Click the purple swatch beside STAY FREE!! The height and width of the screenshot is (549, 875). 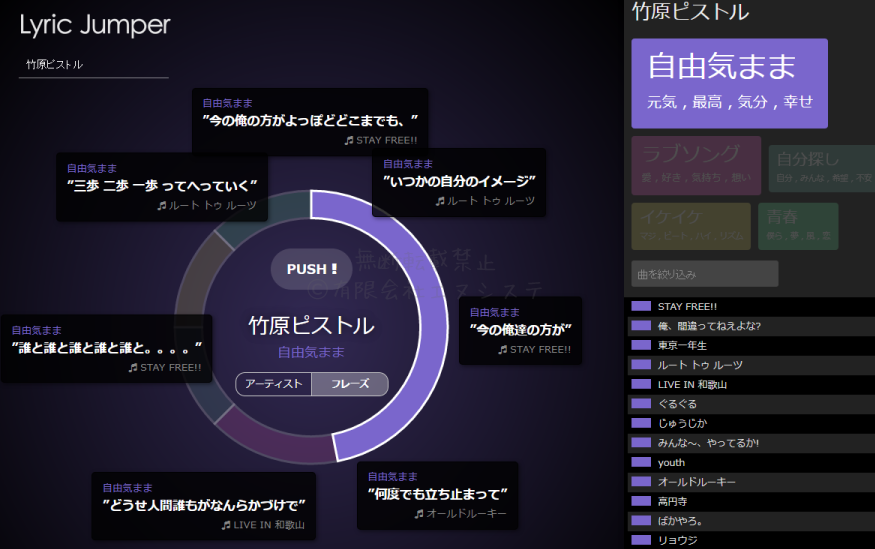[x=641, y=306]
